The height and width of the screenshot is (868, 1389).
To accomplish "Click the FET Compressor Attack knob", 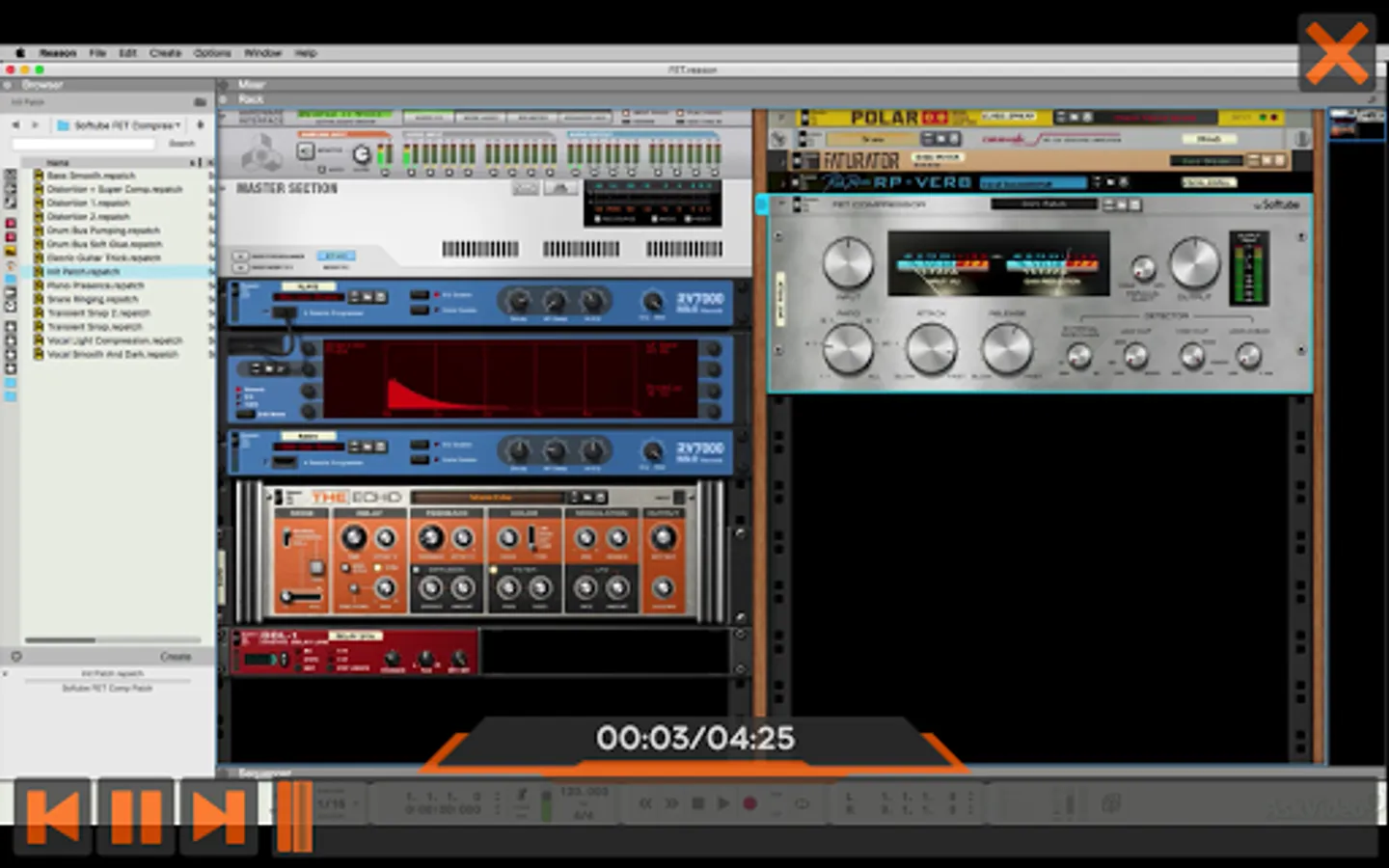I will (x=931, y=348).
